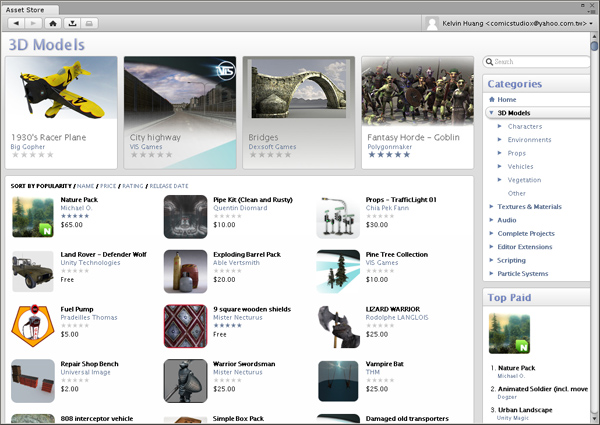Expand the Props subcategory arrow
Image resolution: width=600 pixels, height=425 pixels.
coord(499,153)
